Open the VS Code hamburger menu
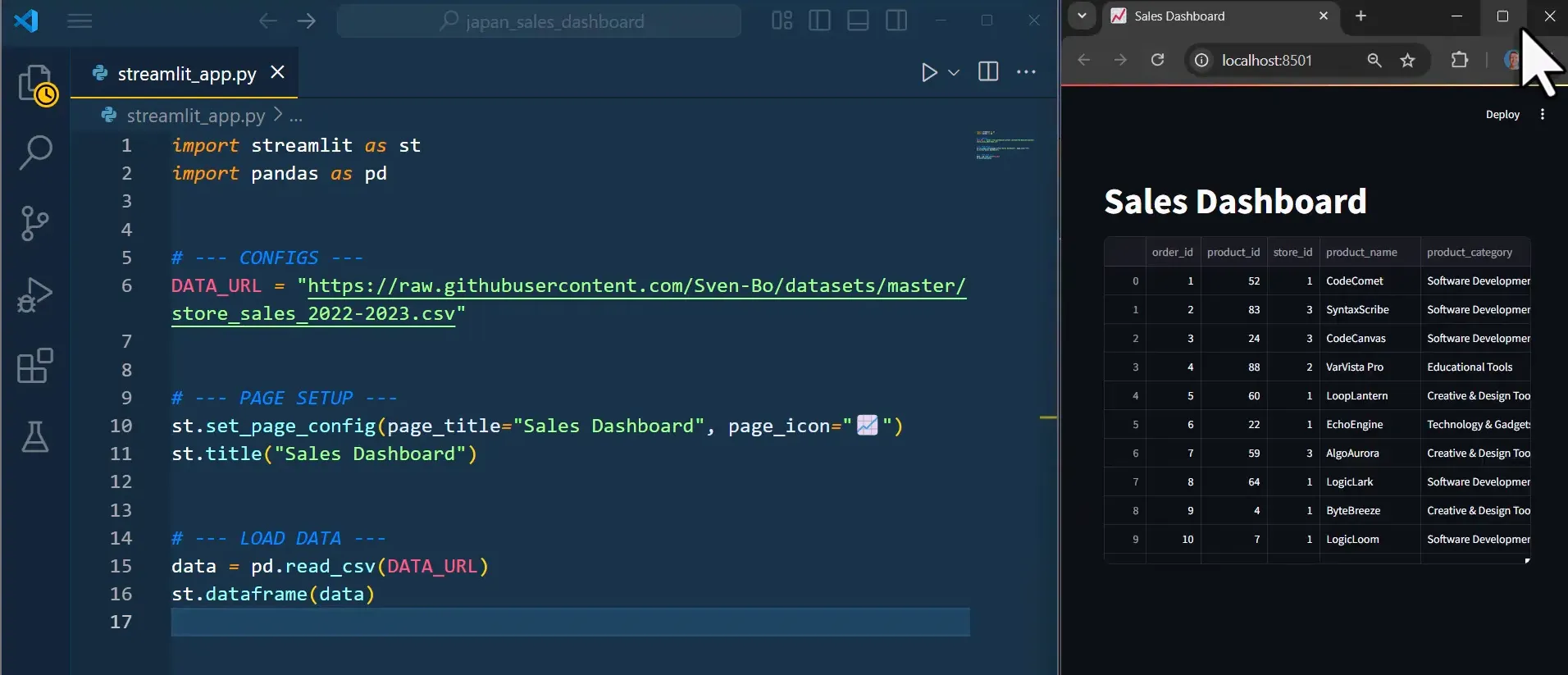 point(80,21)
